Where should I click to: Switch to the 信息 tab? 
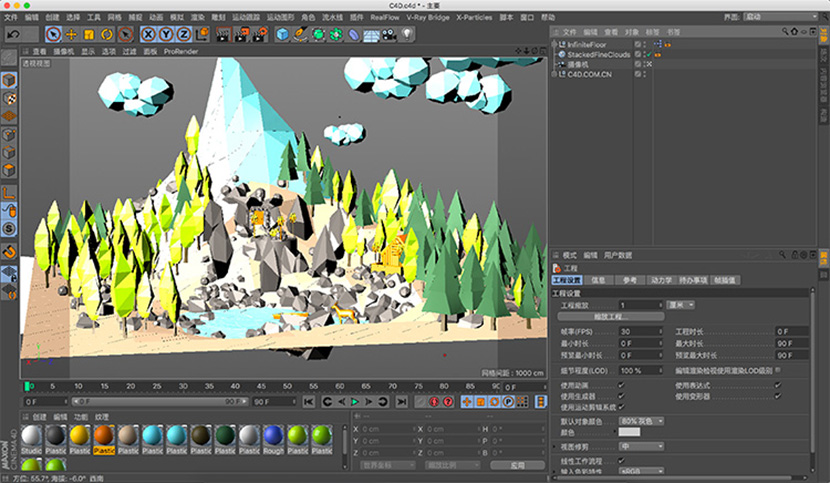pos(598,280)
